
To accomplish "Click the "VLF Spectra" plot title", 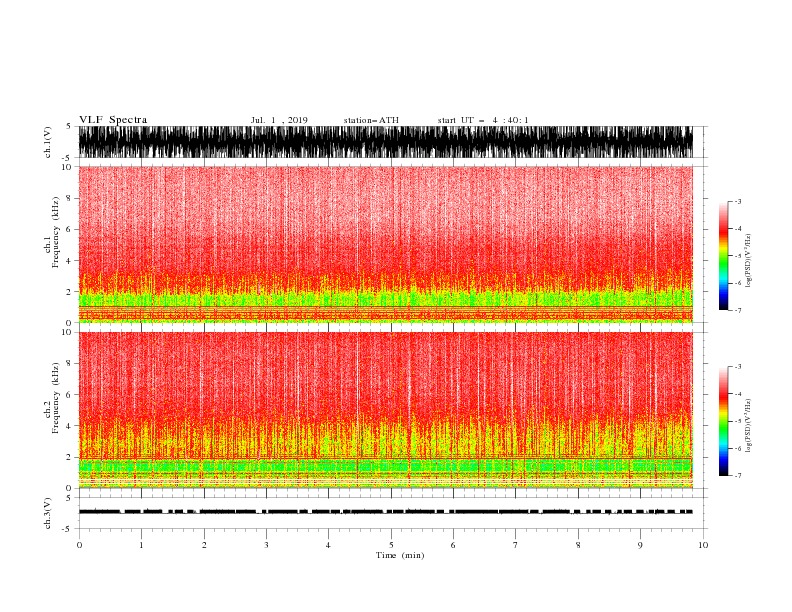I will (113, 120).
